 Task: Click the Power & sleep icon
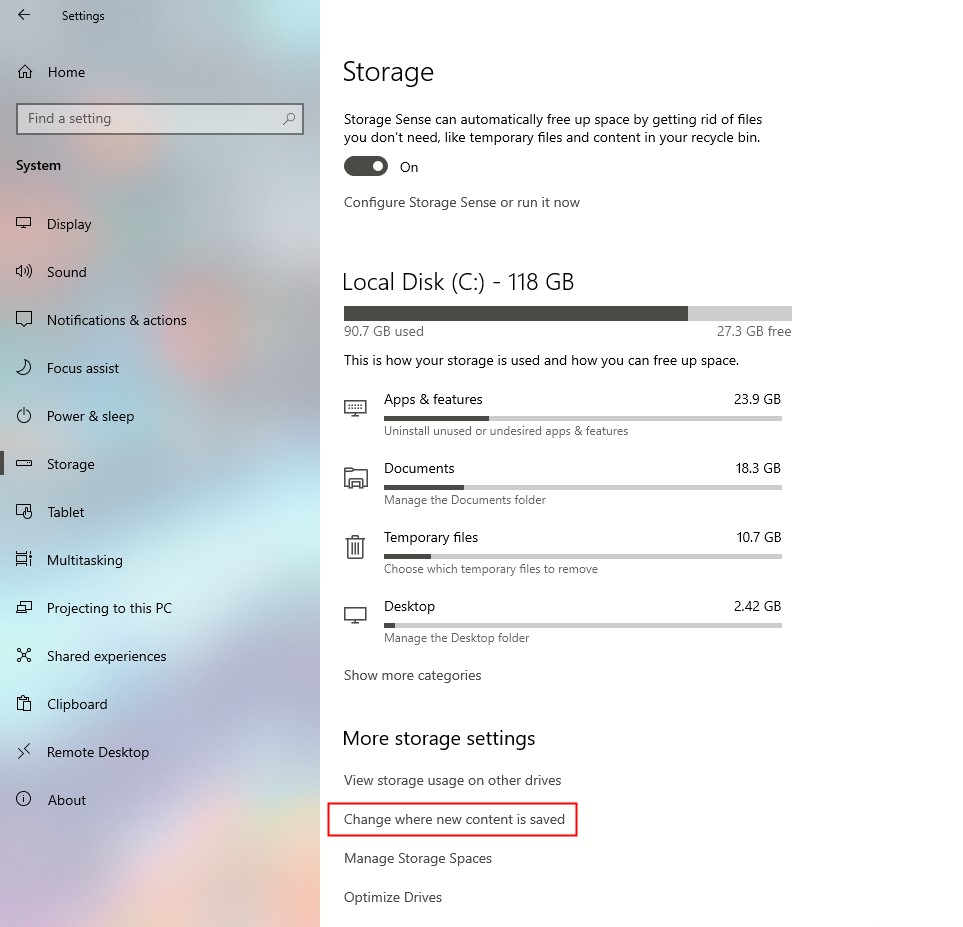pyautogui.click(x=24, y=416)
